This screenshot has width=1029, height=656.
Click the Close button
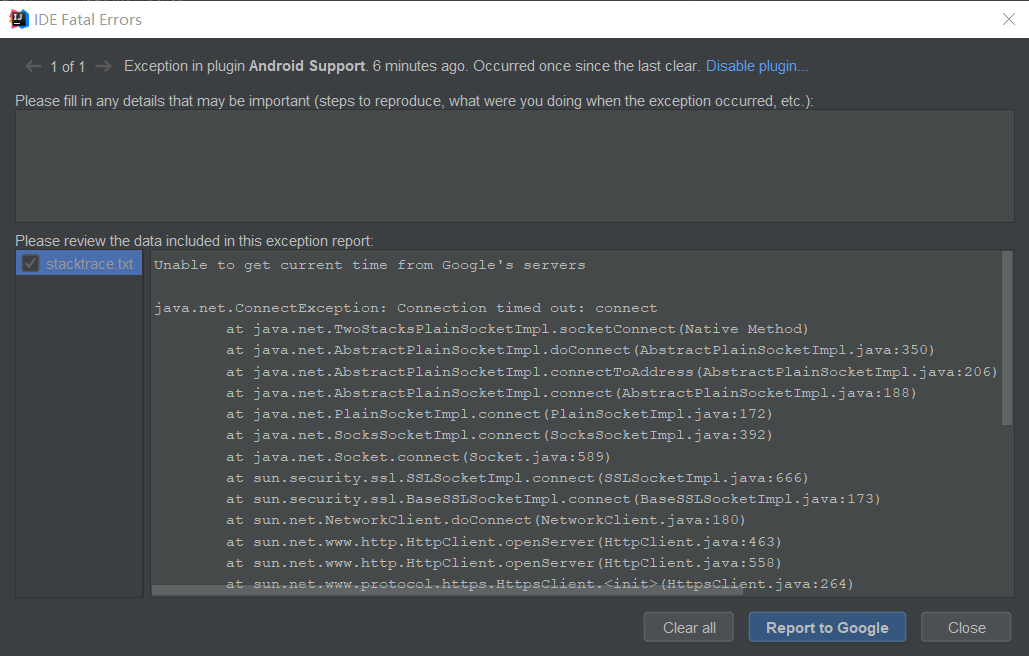[966, 628]
